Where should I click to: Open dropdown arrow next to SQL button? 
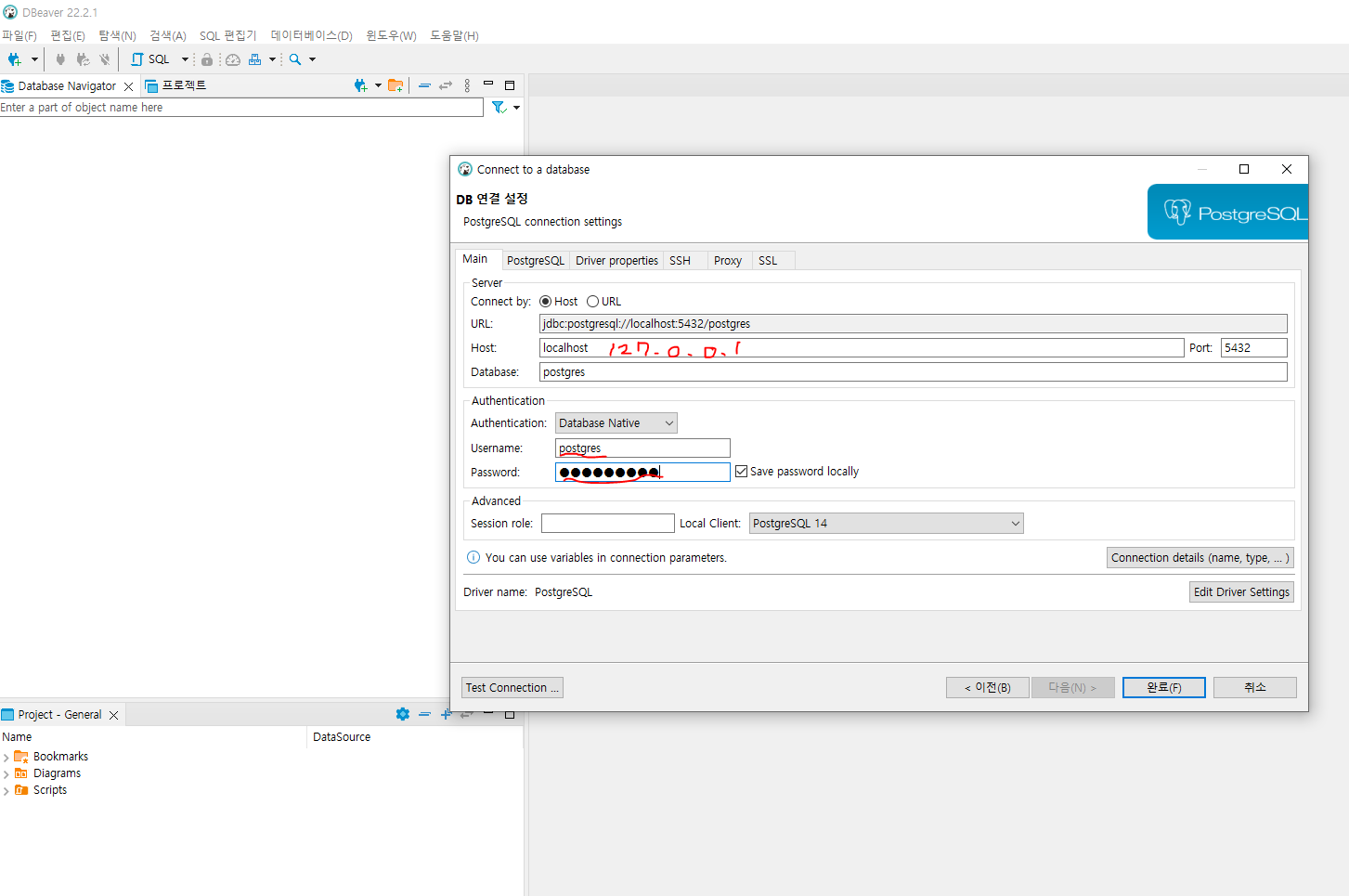coord(185,59)
